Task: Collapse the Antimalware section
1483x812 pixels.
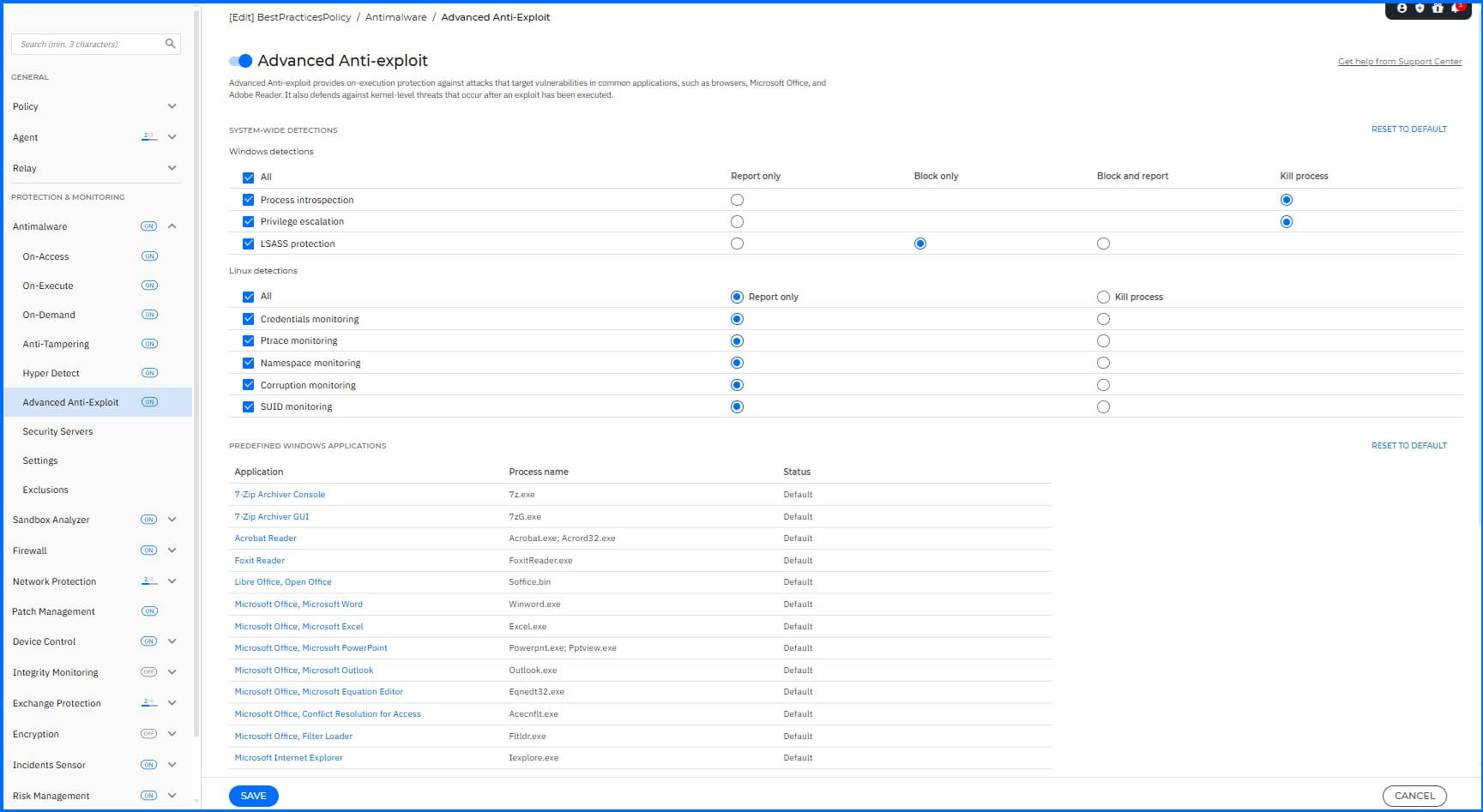Action: click(x=172, y=226)
